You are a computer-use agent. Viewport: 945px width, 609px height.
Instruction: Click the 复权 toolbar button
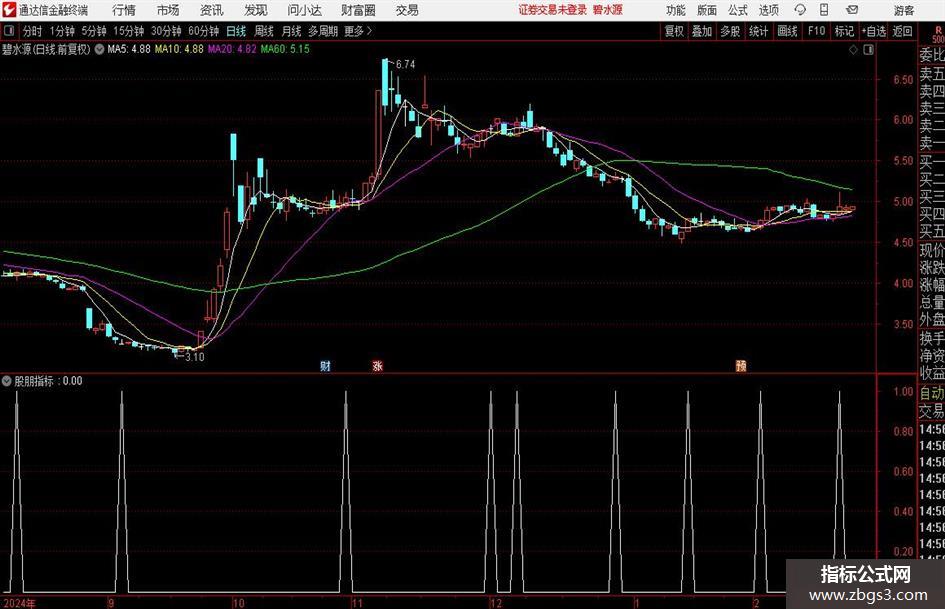674,31
